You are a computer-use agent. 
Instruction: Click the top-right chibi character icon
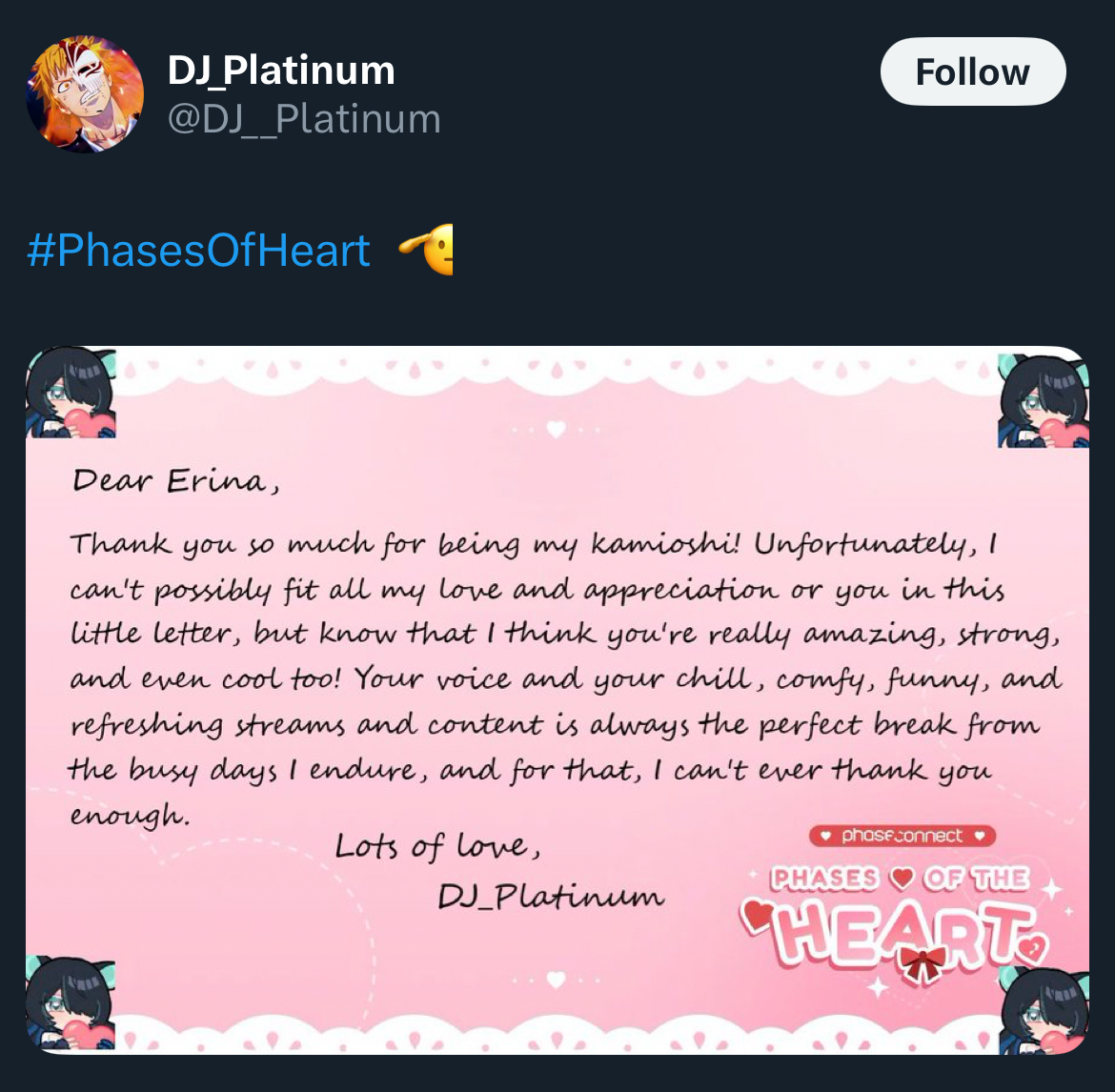[1044, 399]
